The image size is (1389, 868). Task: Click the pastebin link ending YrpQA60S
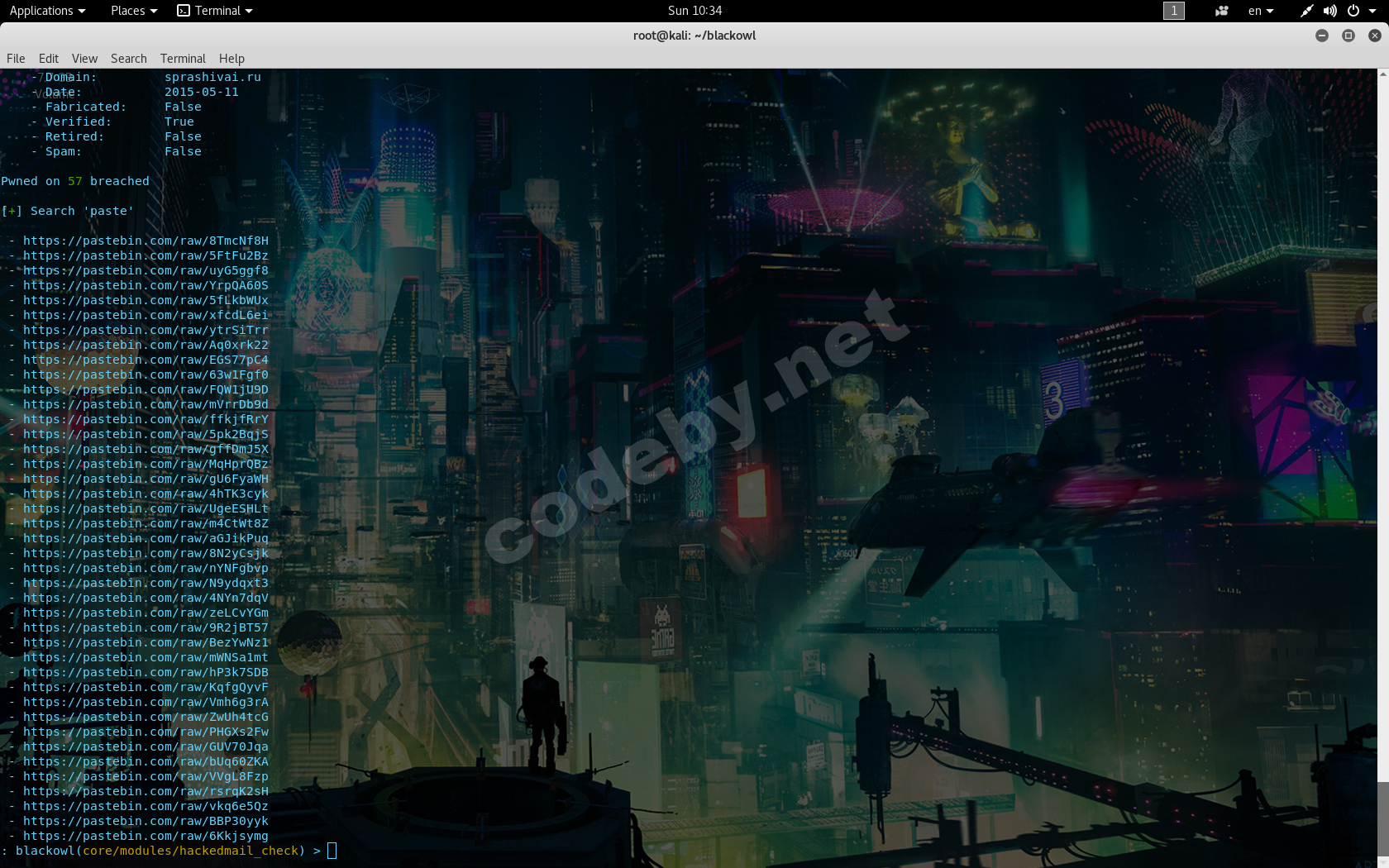pos(146,285)
